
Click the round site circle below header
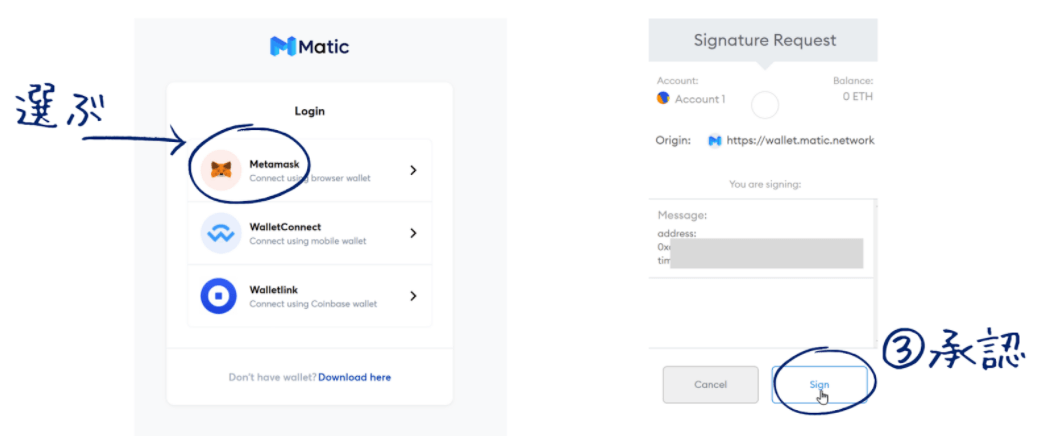pyautogui.click(x=764, y=104)
